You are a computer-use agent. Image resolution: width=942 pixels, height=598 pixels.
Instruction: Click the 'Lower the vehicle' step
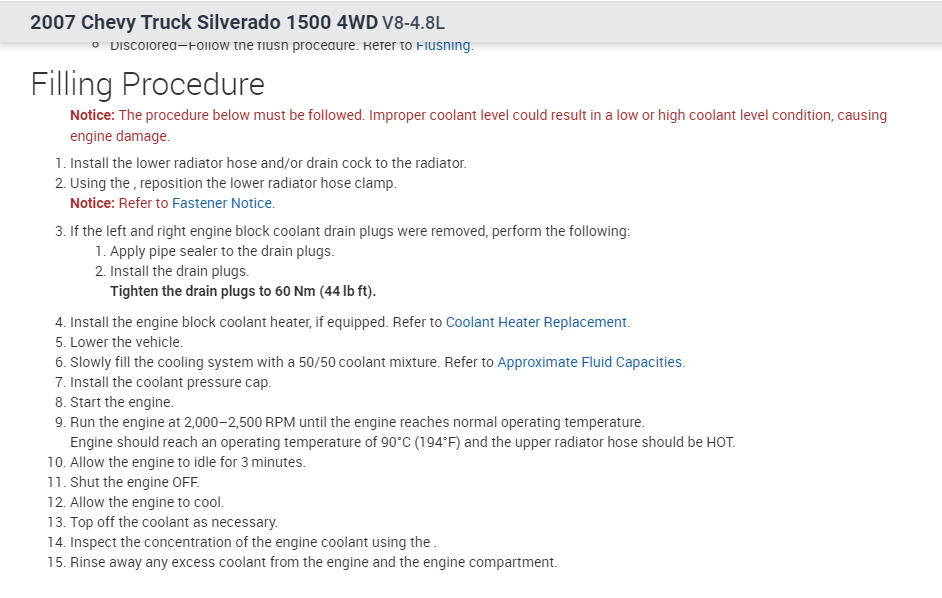[x=127, y=342]
